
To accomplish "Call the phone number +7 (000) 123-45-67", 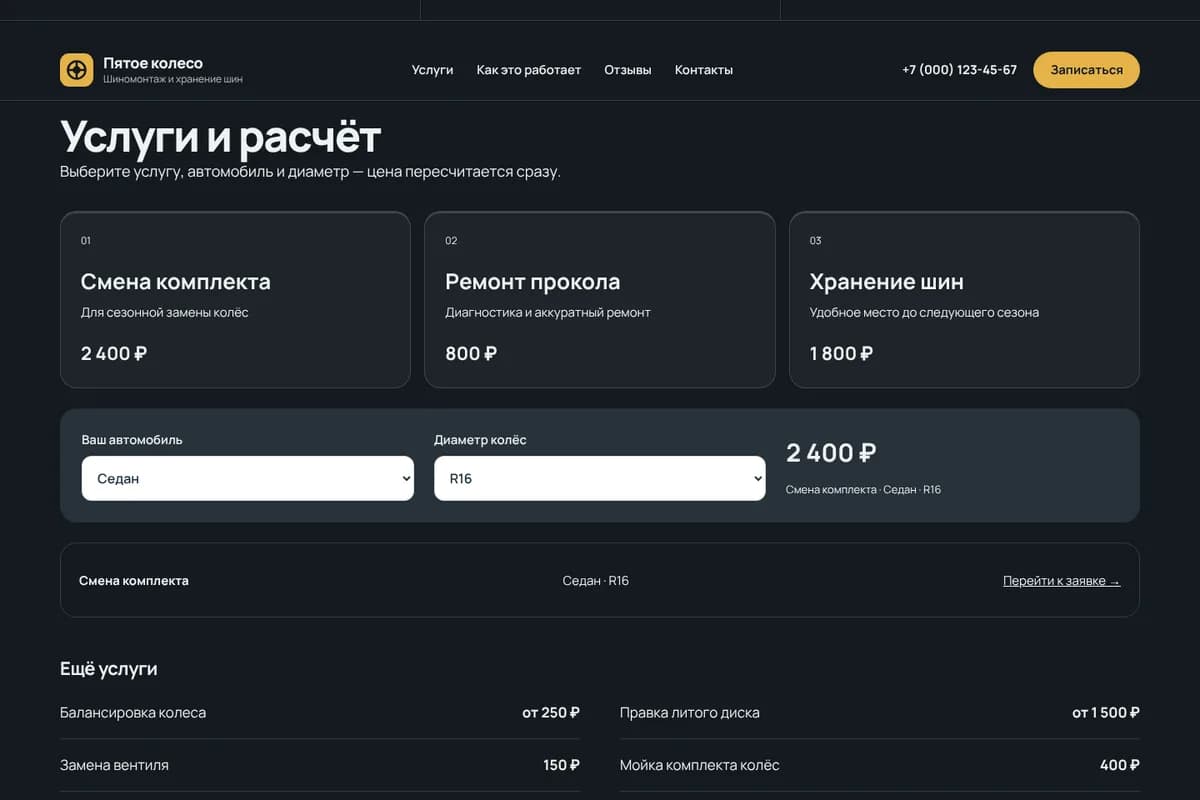I will point(959,70).
